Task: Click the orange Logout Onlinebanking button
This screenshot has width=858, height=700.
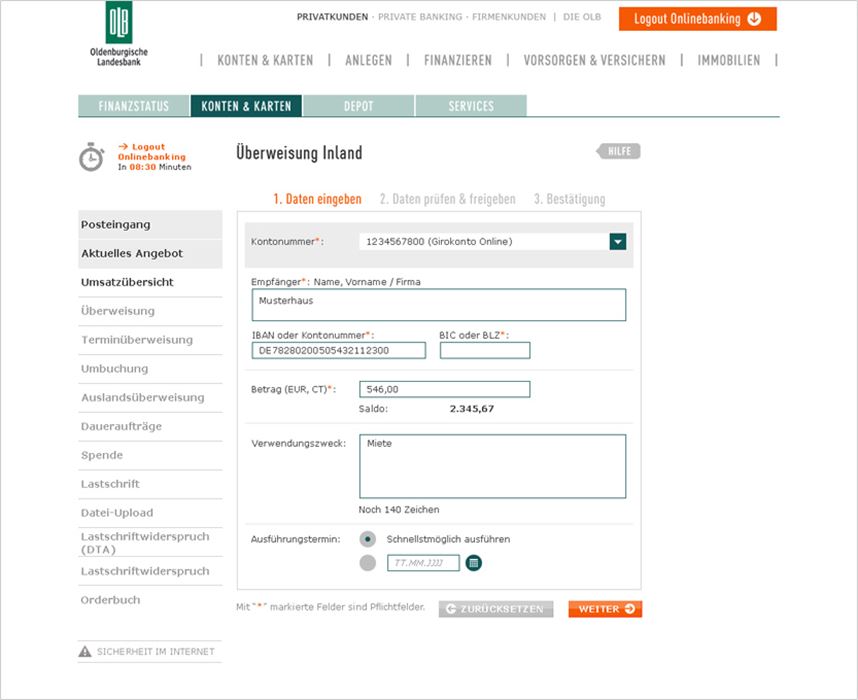Action: (x=698, y=19)
